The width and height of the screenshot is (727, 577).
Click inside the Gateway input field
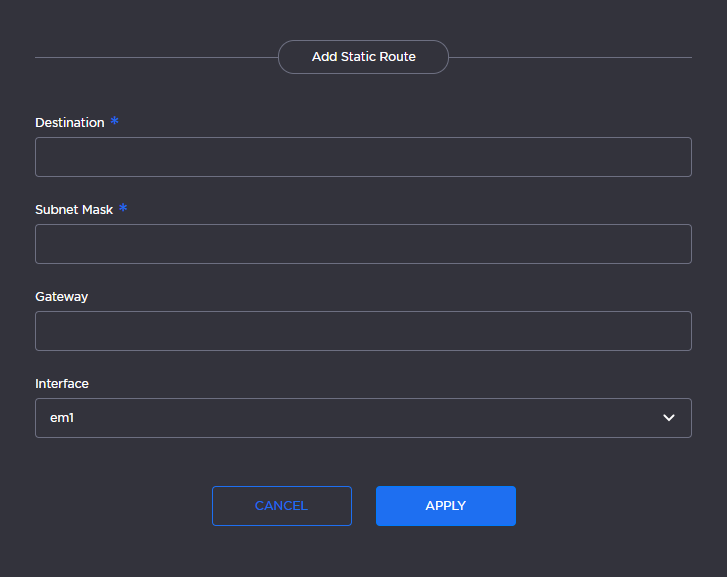point(363,331)
